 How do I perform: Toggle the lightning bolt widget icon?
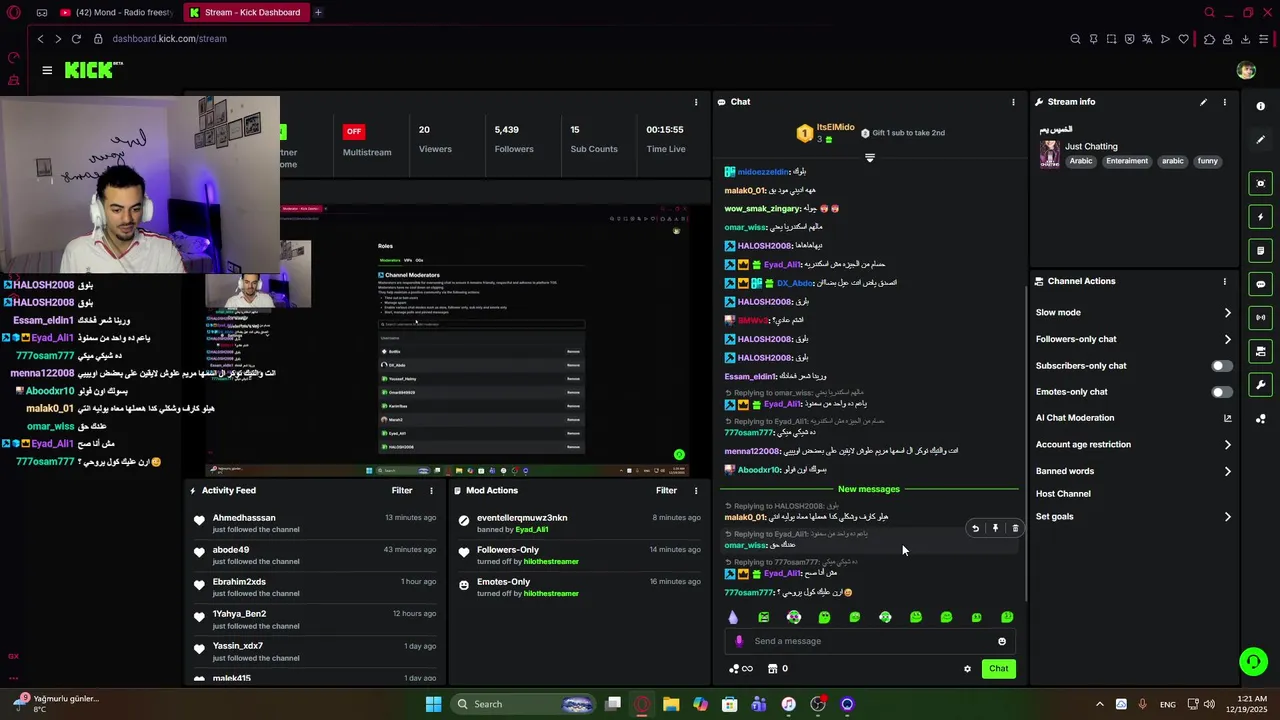(x=1260, y=217)
